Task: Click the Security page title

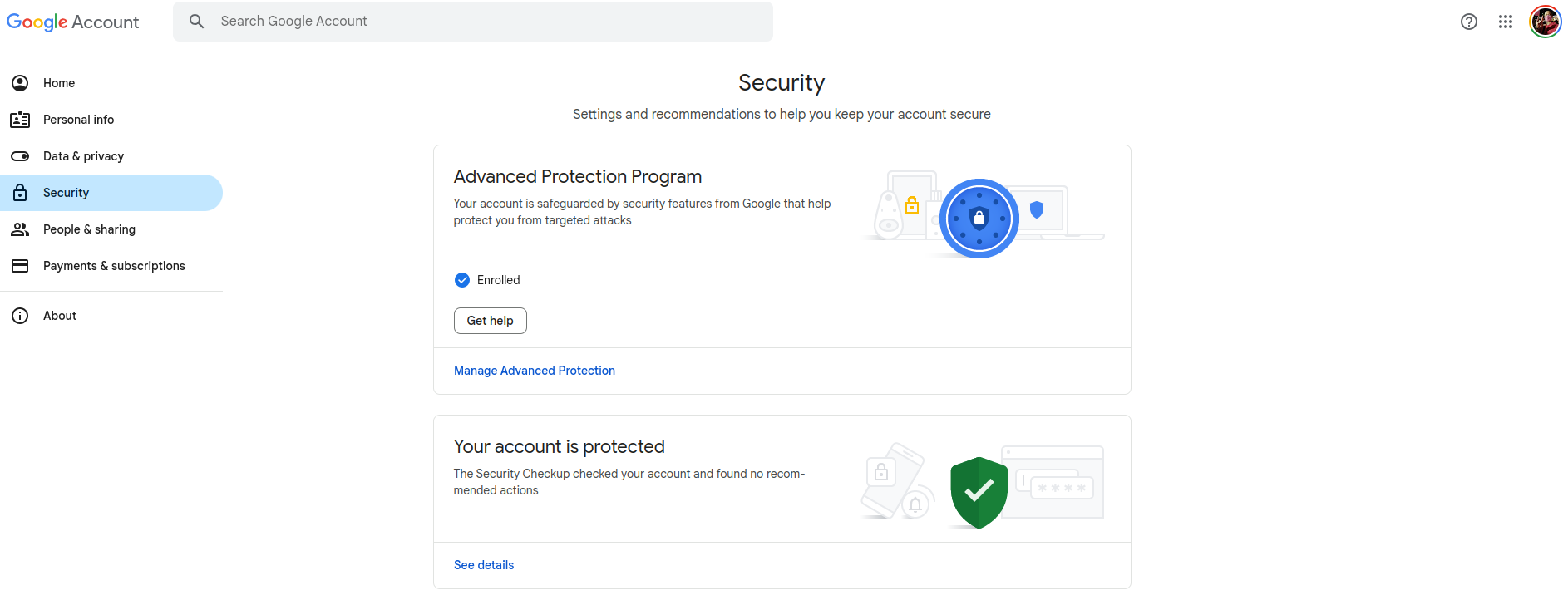Action: [782, 83]
